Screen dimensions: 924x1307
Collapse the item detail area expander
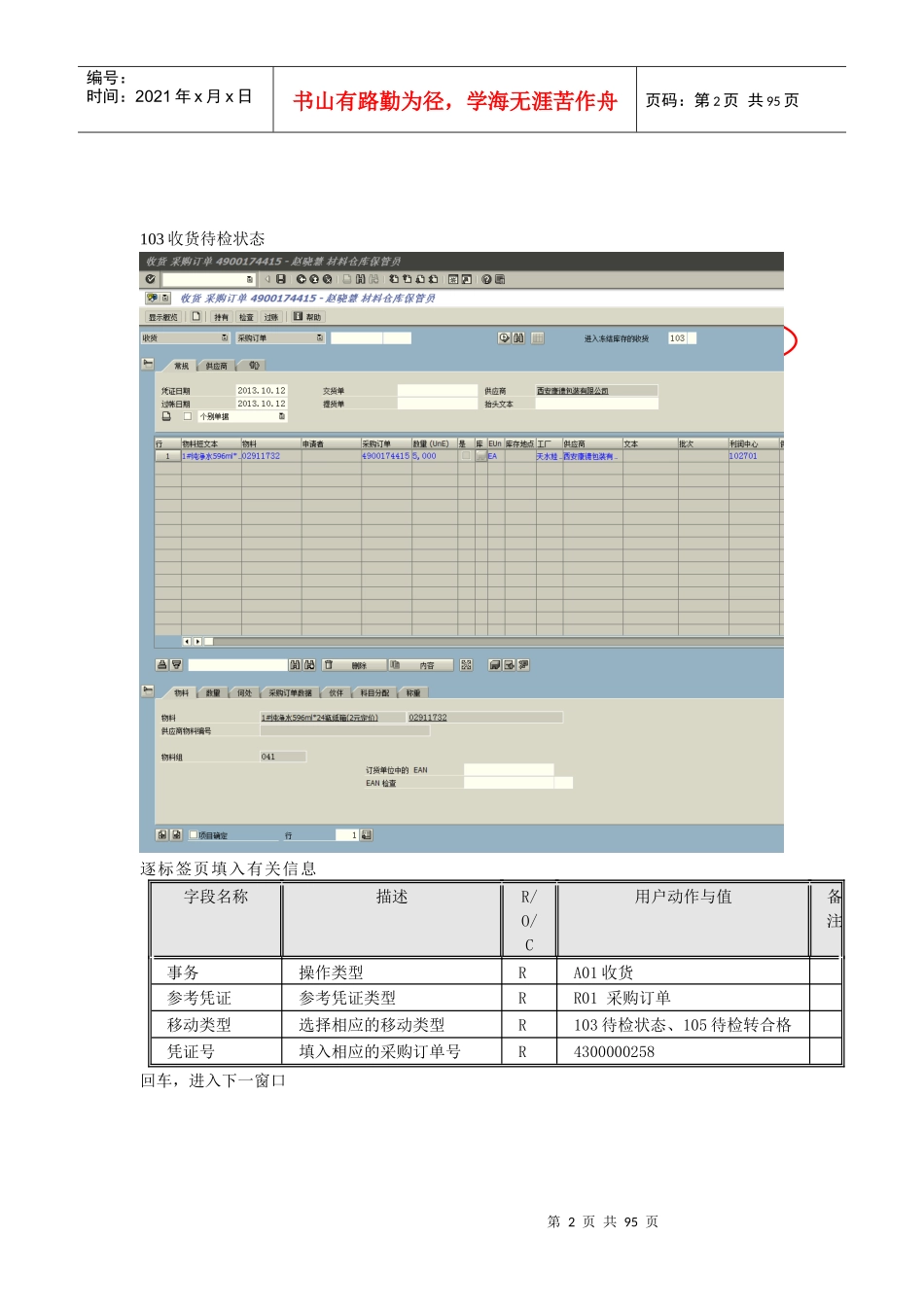148,690
